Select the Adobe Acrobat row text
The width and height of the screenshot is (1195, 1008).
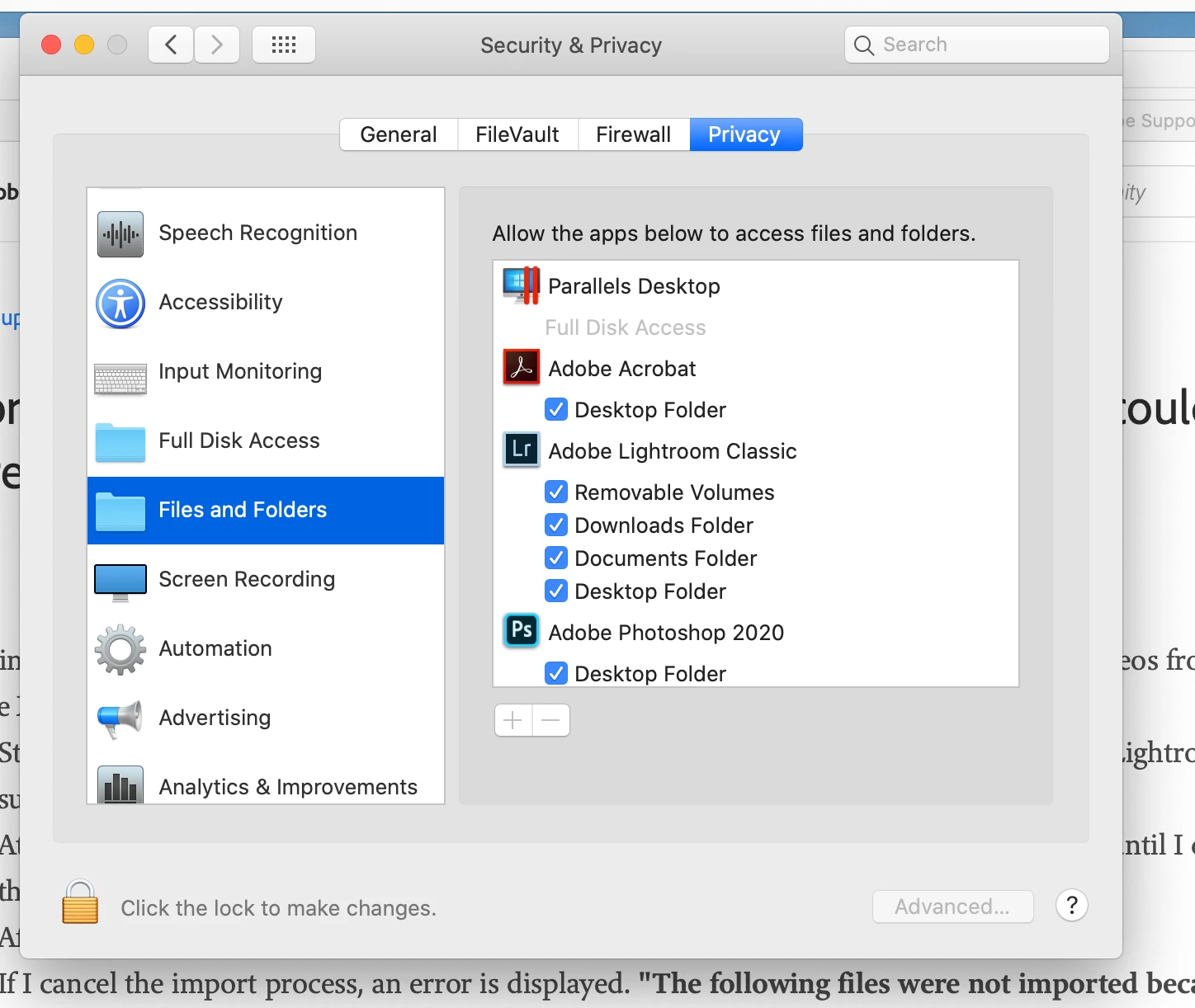[622, 369]
